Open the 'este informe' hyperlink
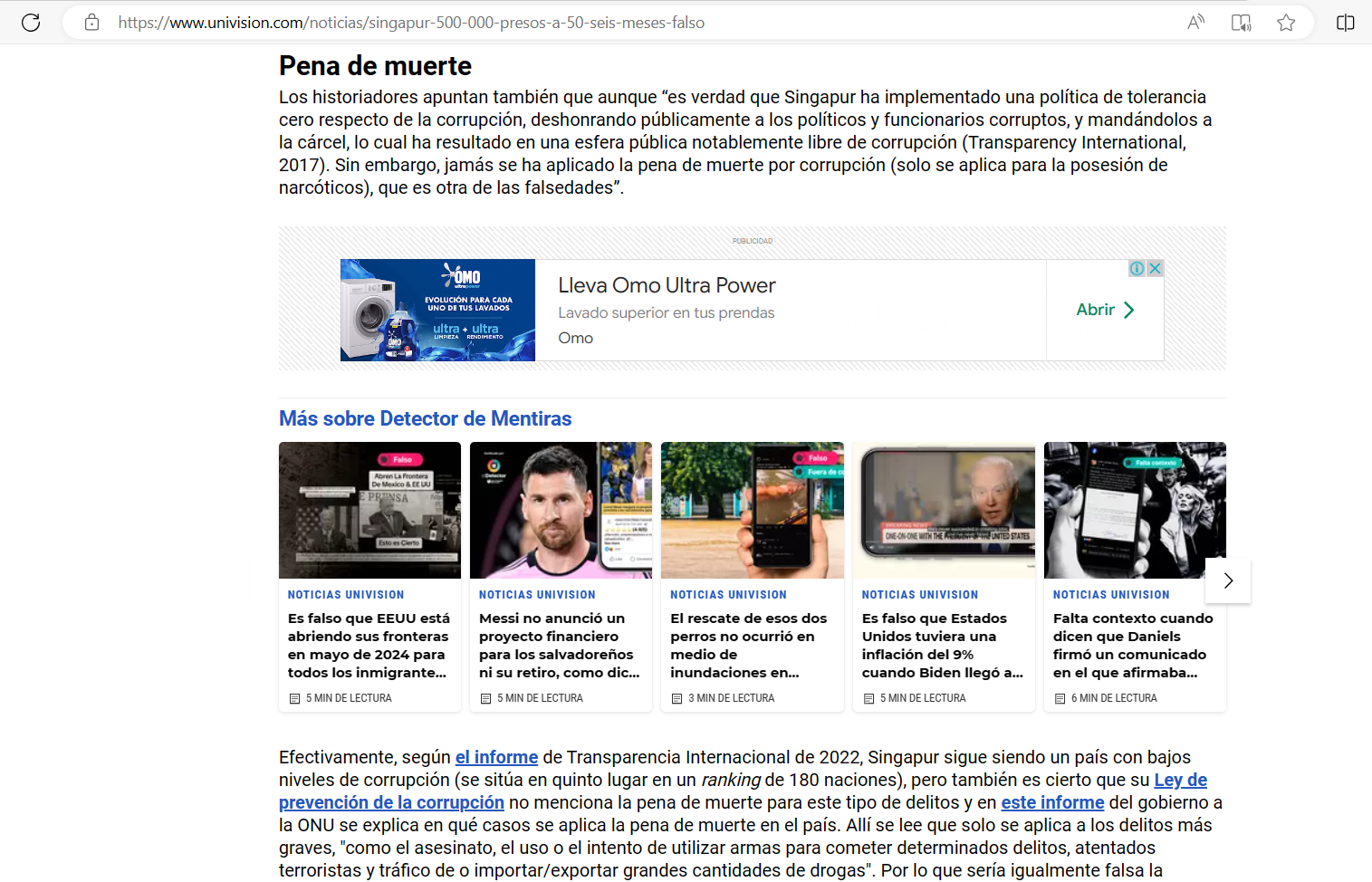 pos(1052,802)
